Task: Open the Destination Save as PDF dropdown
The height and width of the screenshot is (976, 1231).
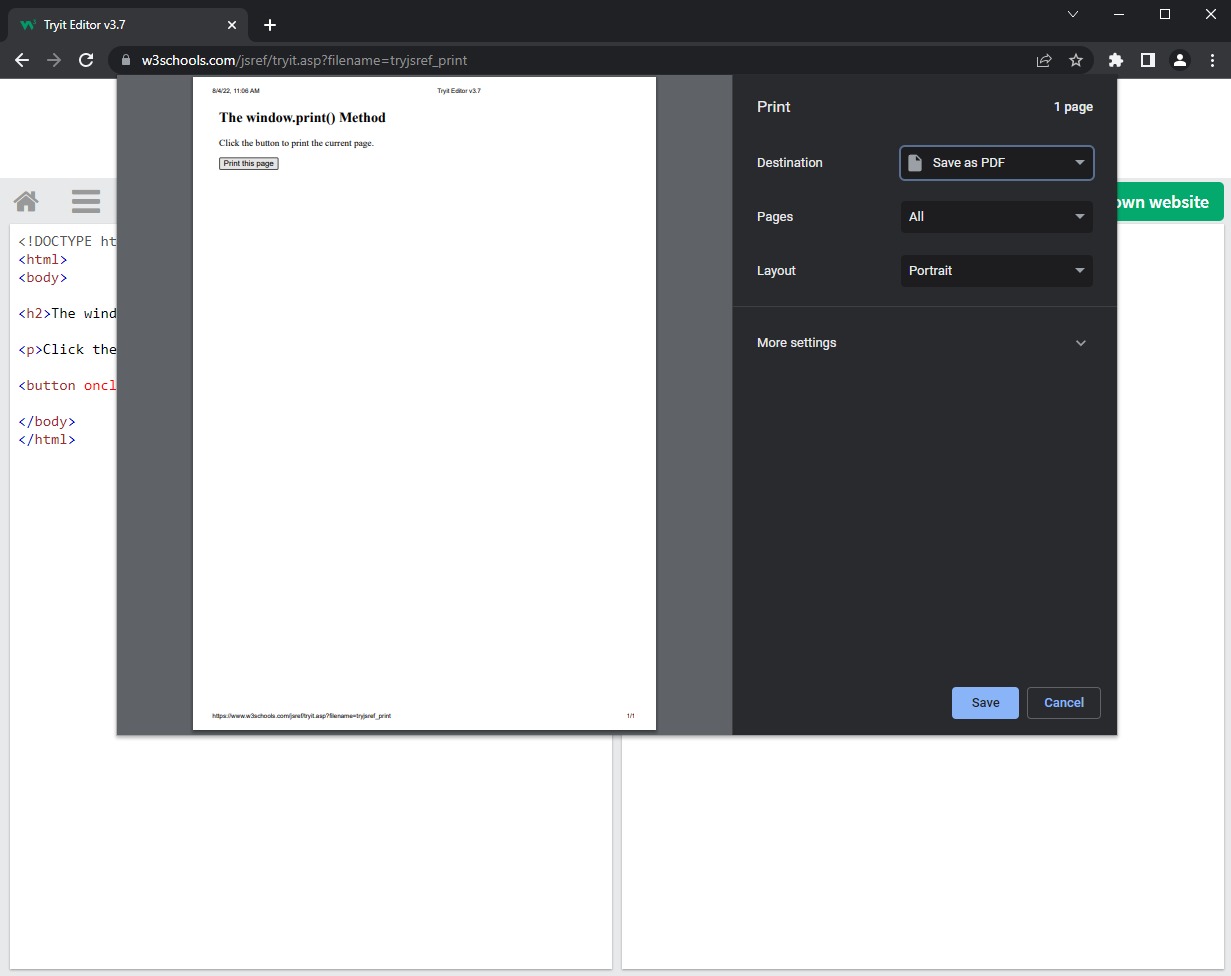Action: tap(996, 163)
